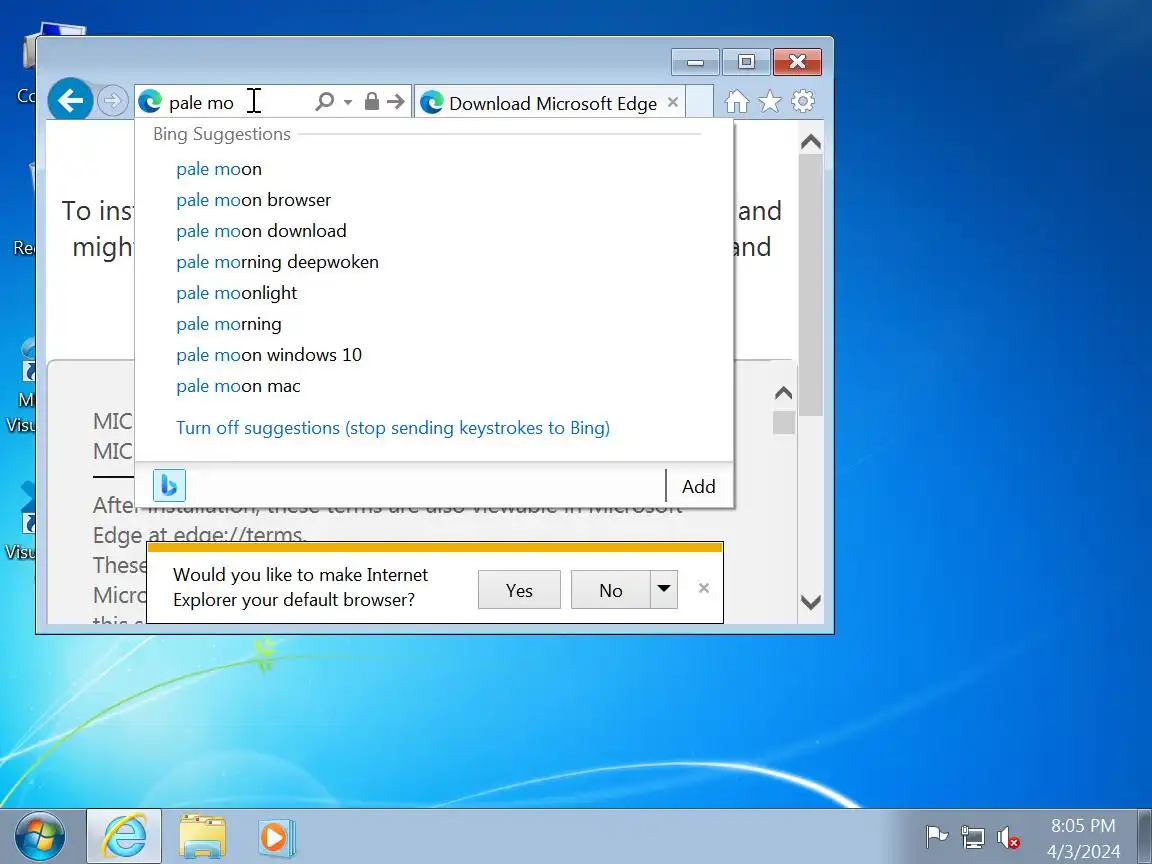
Task: Expand the No button dropdown arrow
Action: tap(664, 589)
